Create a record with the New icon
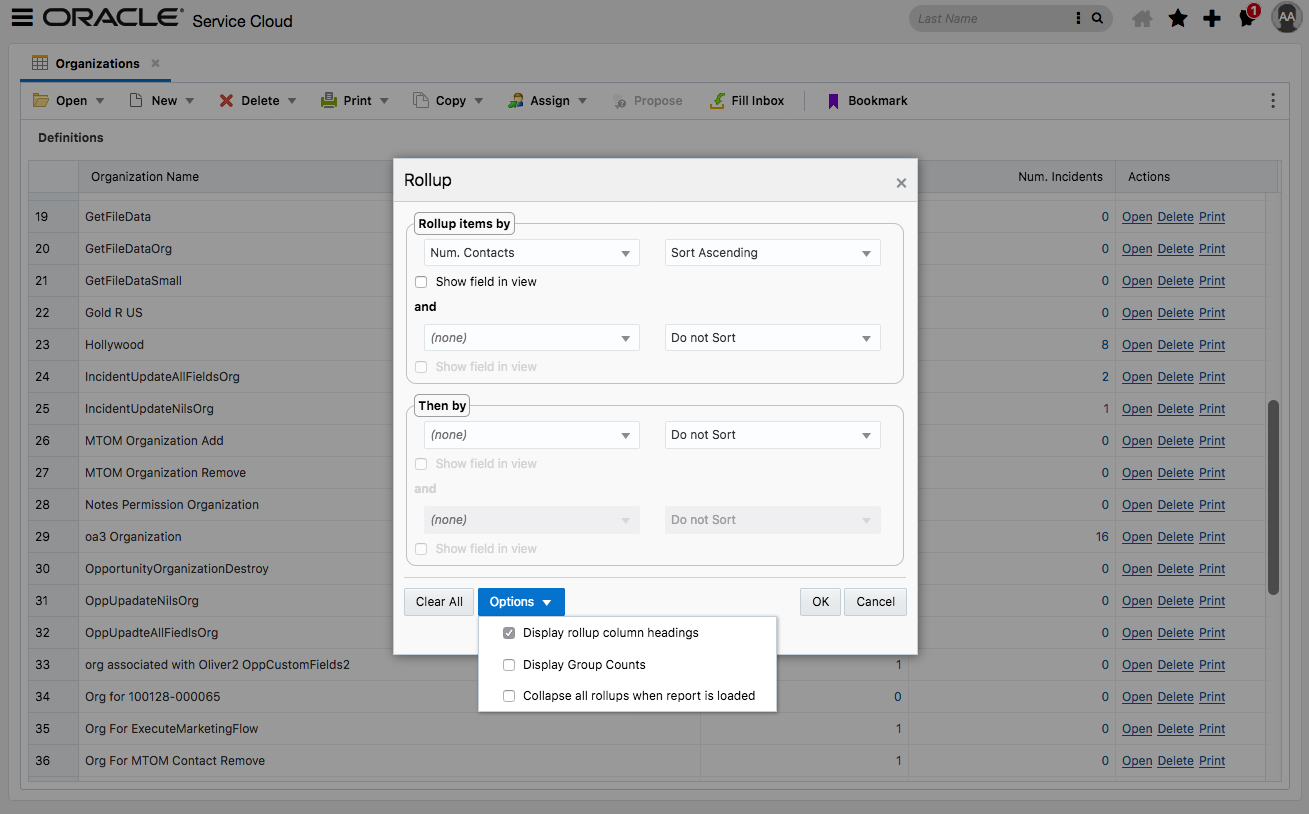The image size is (1309, 814). 137,100
